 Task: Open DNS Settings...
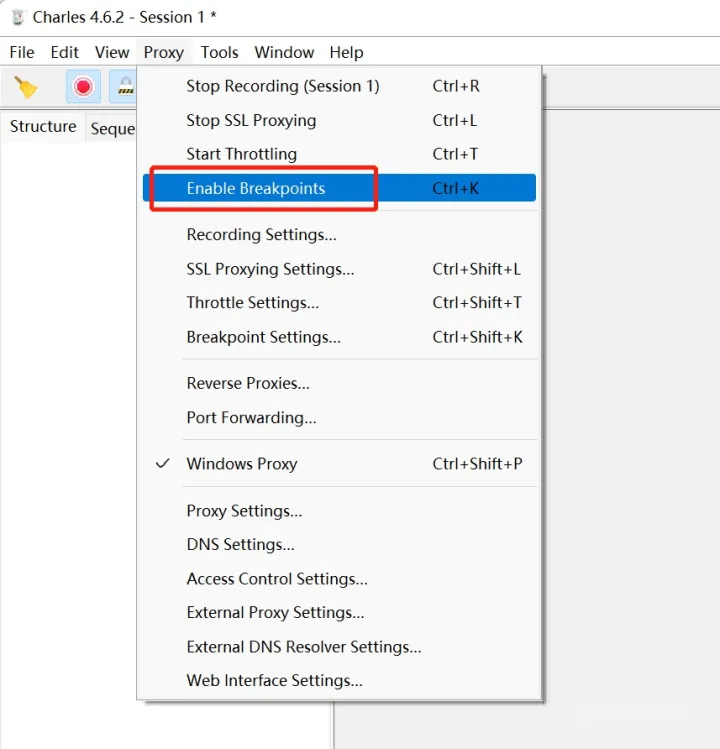[x=339, y=545]
